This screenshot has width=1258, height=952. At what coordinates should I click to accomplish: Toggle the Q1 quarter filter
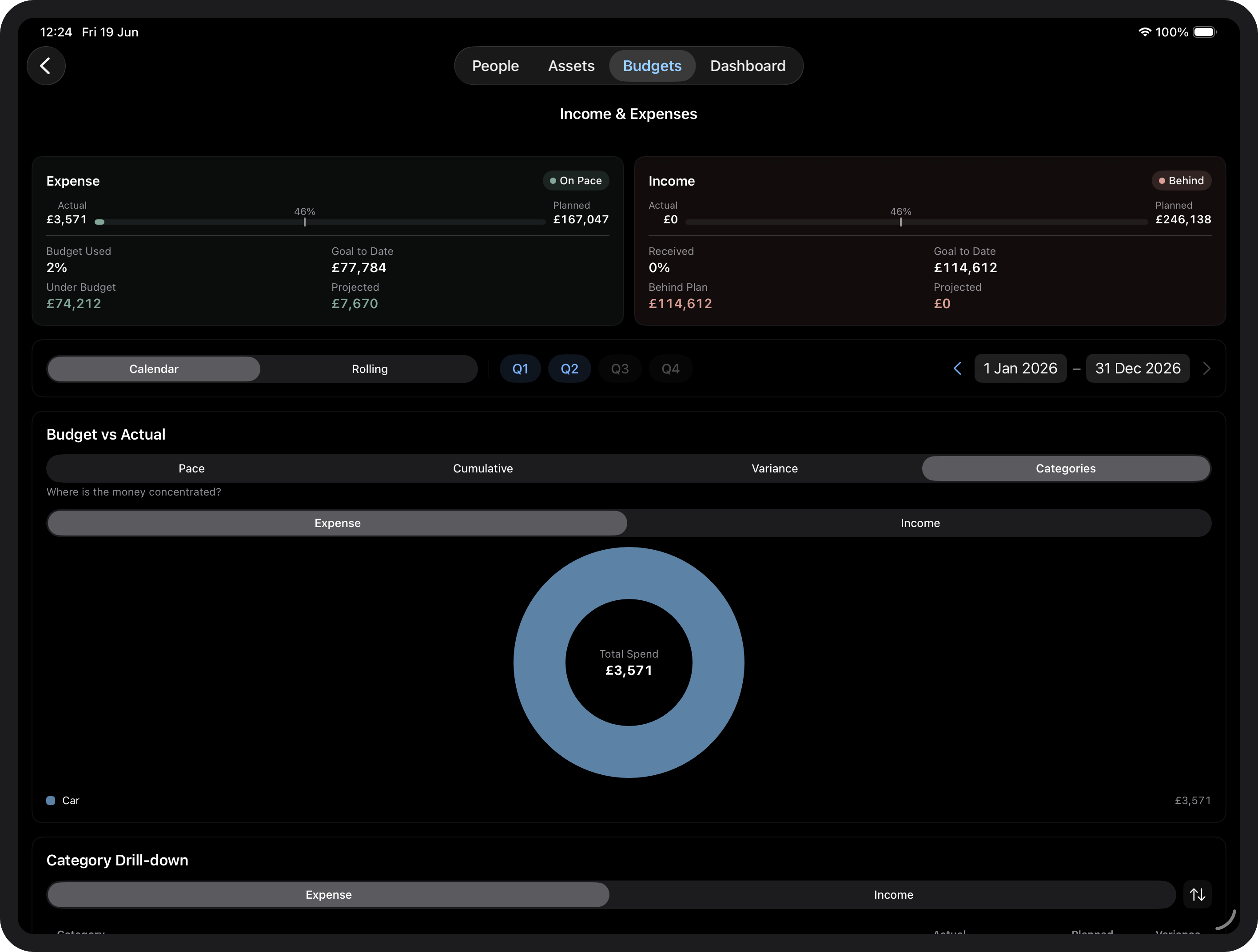point(520,369)
